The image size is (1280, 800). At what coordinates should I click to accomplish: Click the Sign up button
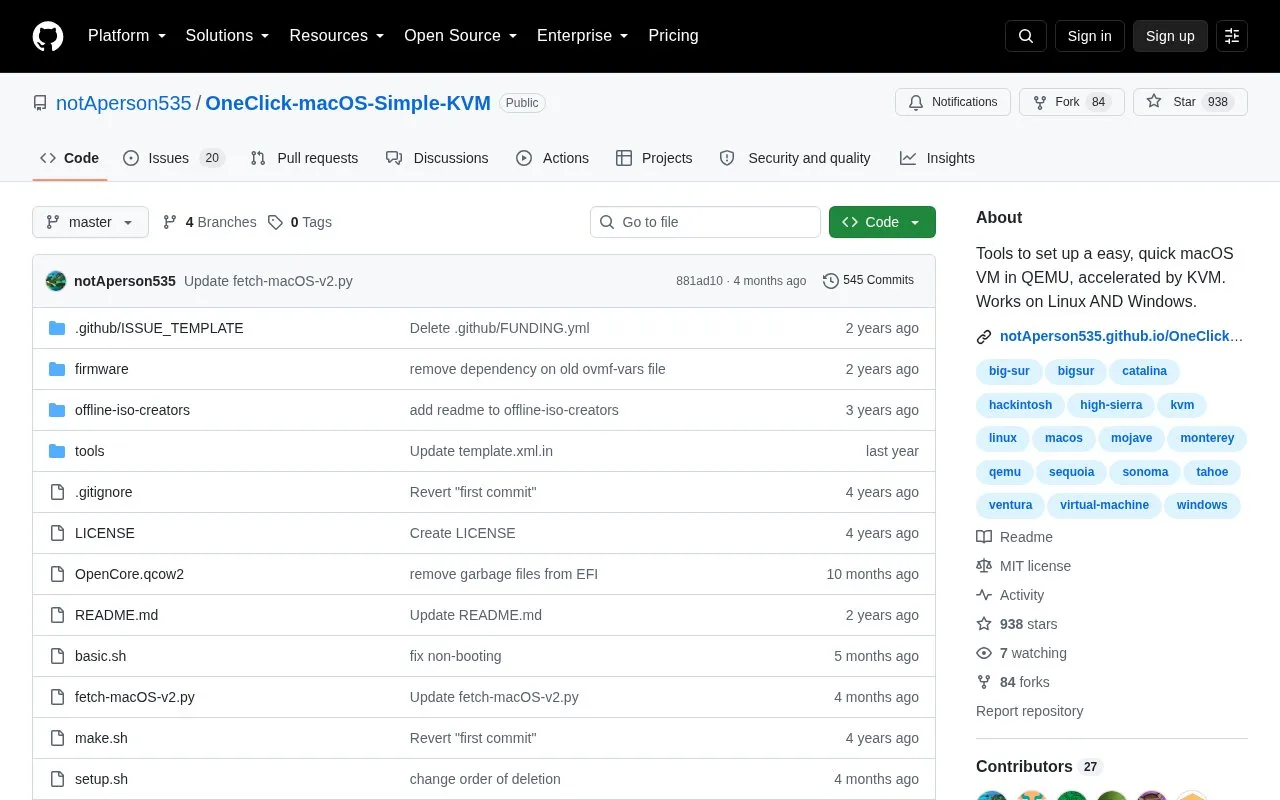tap(1170, 36)
